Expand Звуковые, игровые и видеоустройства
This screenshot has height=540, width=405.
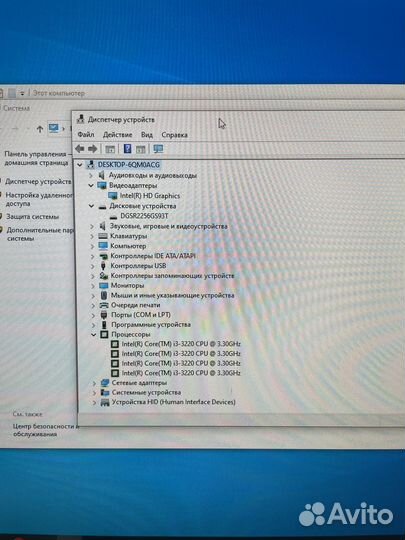(x=92, y=226)
